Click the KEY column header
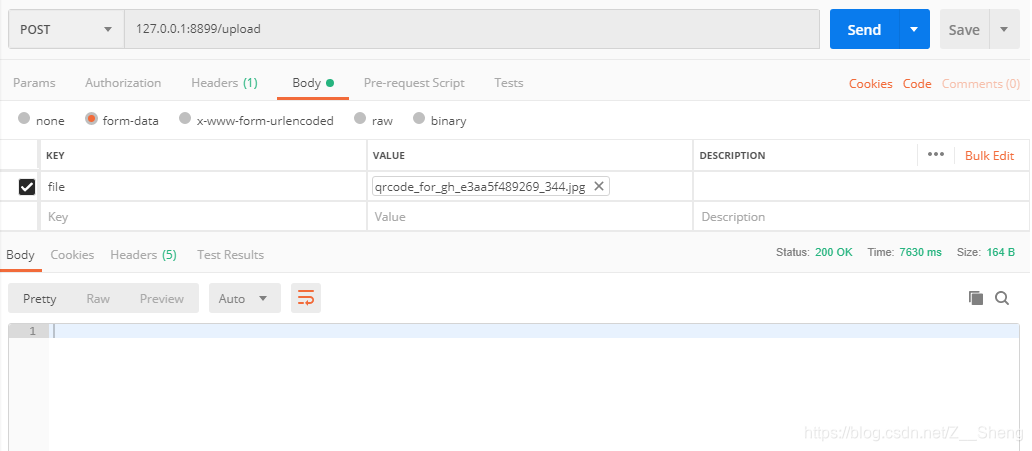 coord(55,156)
